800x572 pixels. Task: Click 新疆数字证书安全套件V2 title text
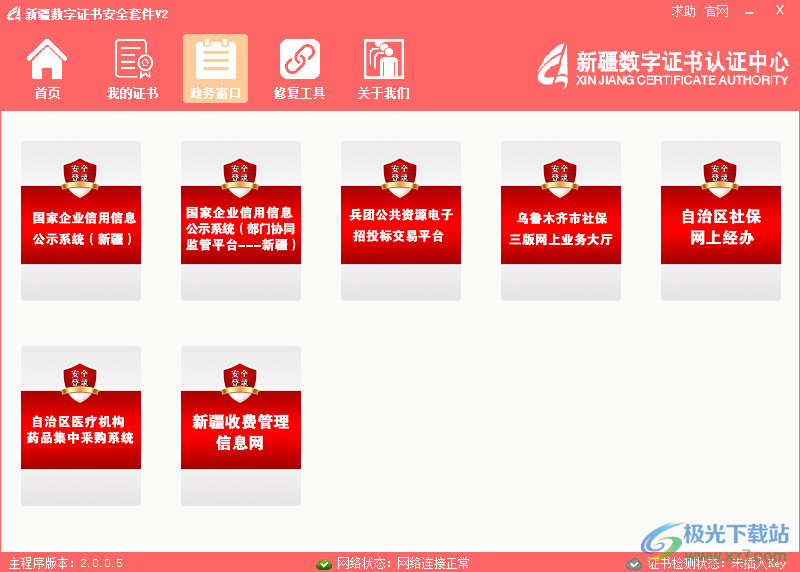pos(96,14)
